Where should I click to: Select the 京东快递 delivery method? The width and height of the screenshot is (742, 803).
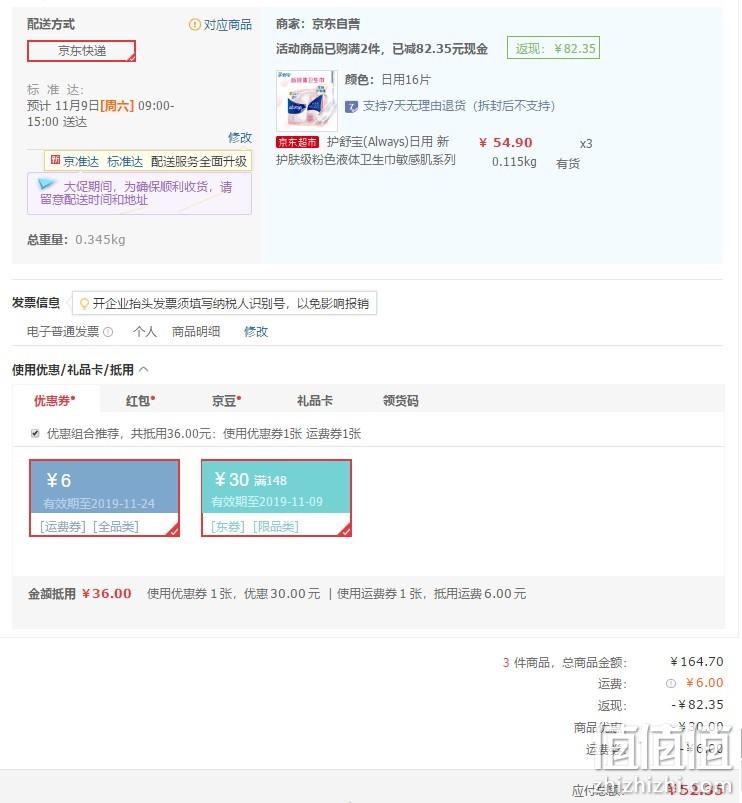(81, 51)
